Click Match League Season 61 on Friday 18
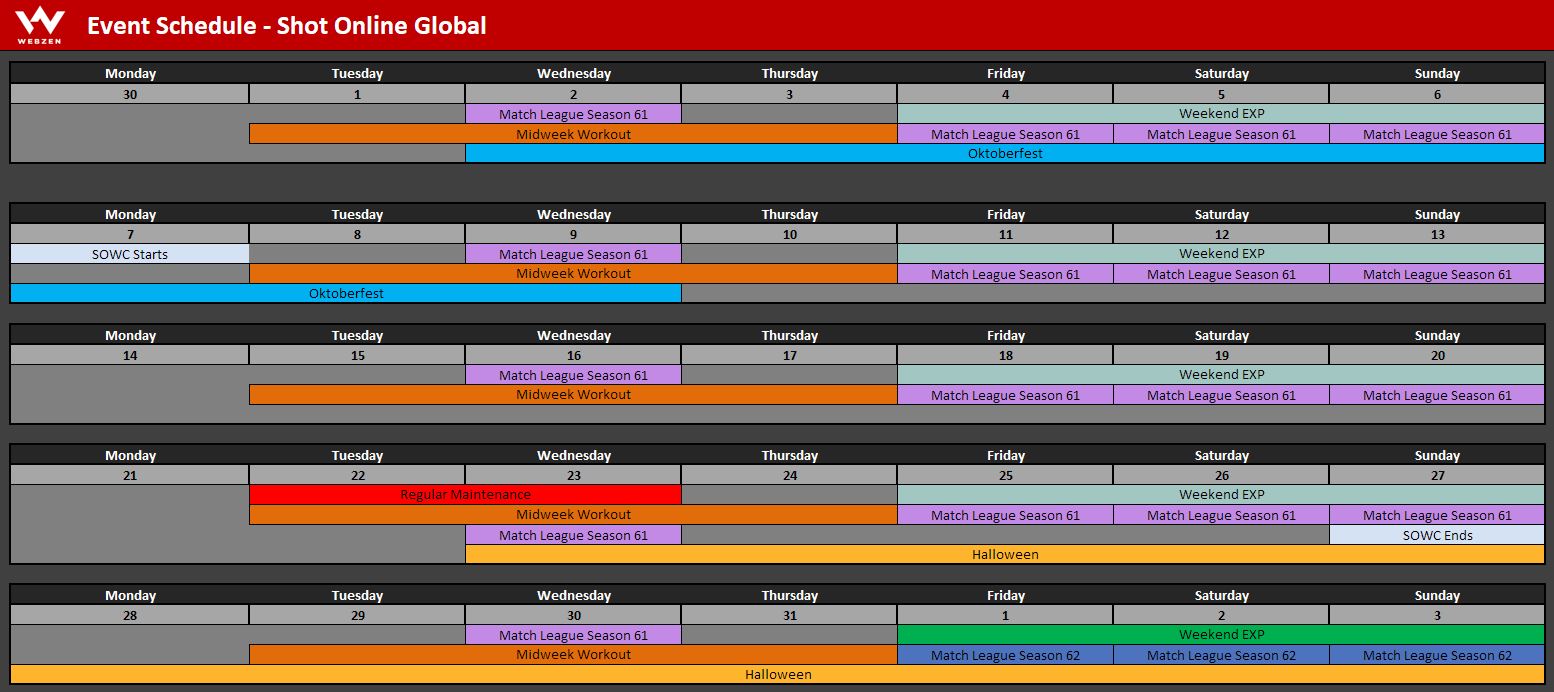This screenshot has width=1554, height=692. click(x=1005, y=395)
